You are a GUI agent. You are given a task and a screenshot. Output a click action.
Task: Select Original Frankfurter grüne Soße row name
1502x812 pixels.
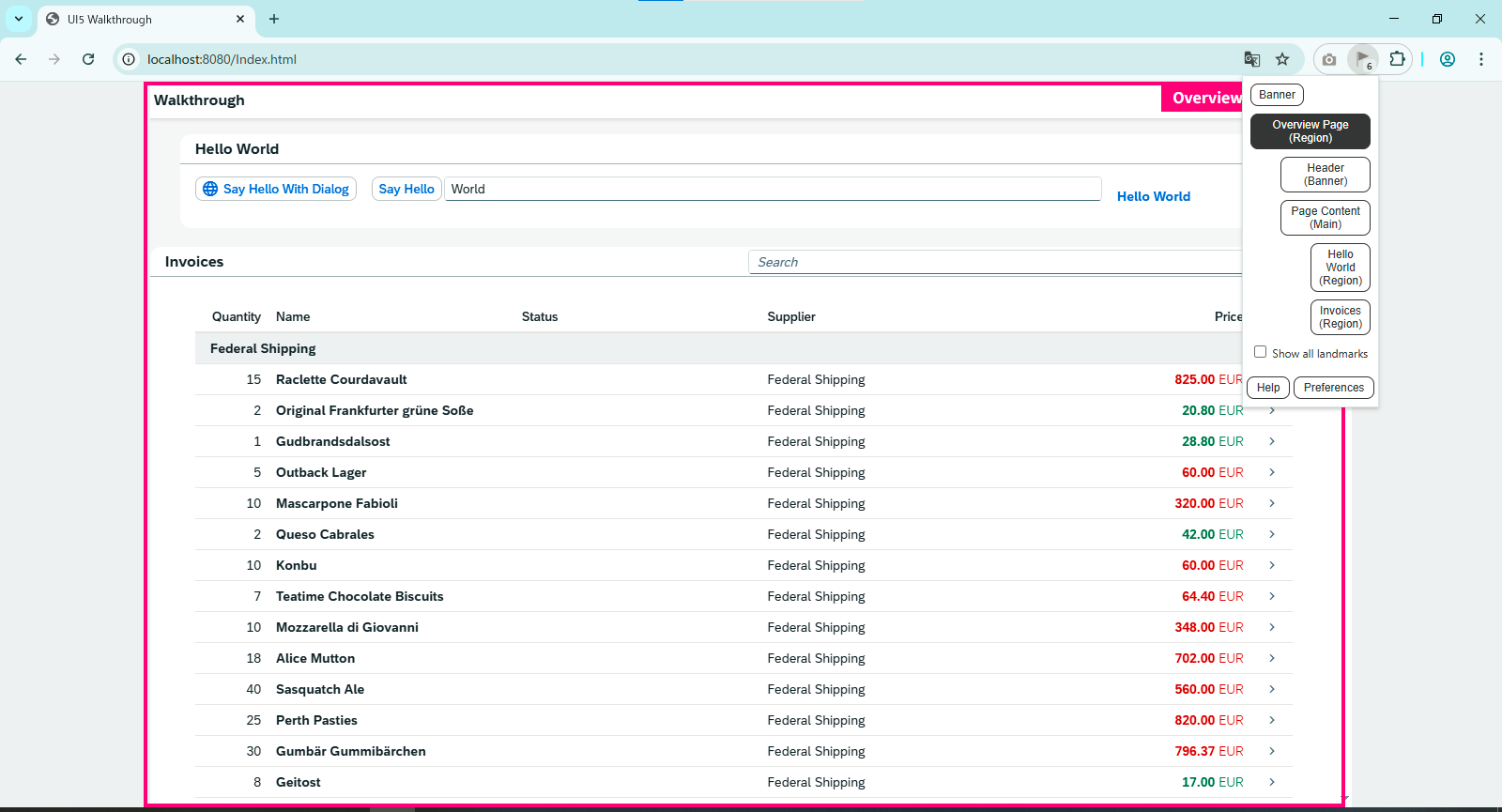375,410
